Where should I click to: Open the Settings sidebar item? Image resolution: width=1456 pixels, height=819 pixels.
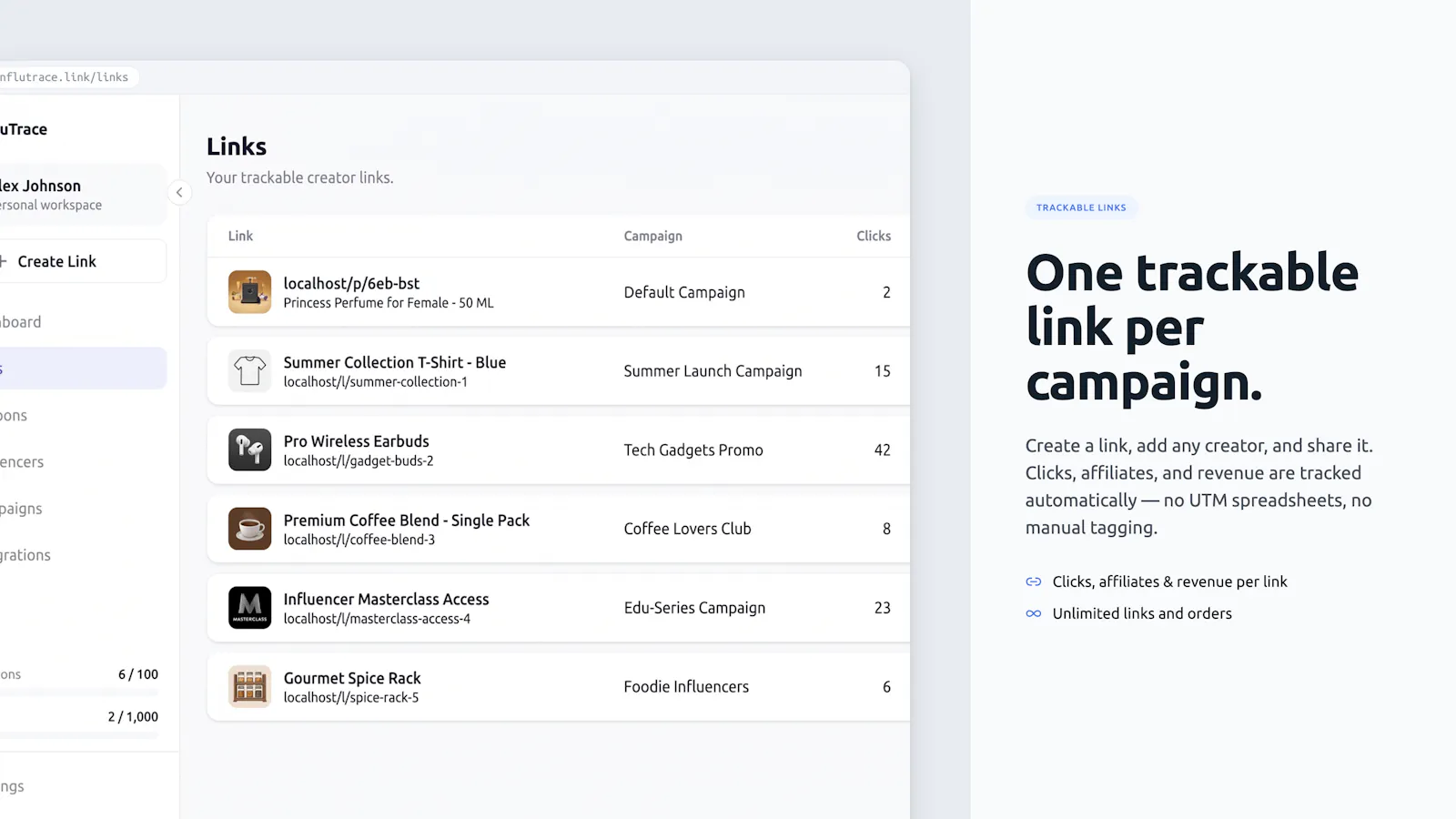tap(83, 786)
